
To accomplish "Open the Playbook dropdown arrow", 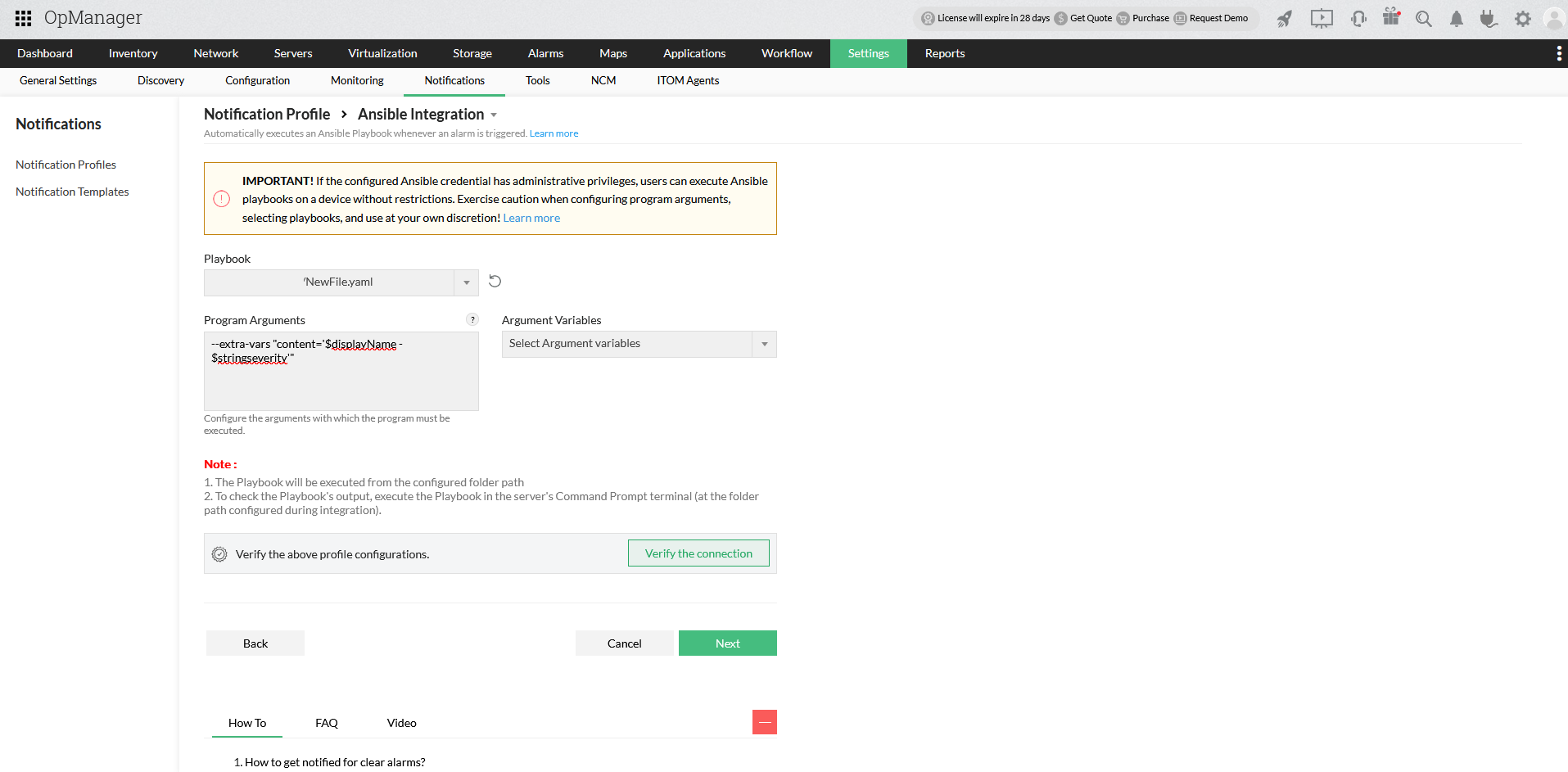I will coord(466,282).
